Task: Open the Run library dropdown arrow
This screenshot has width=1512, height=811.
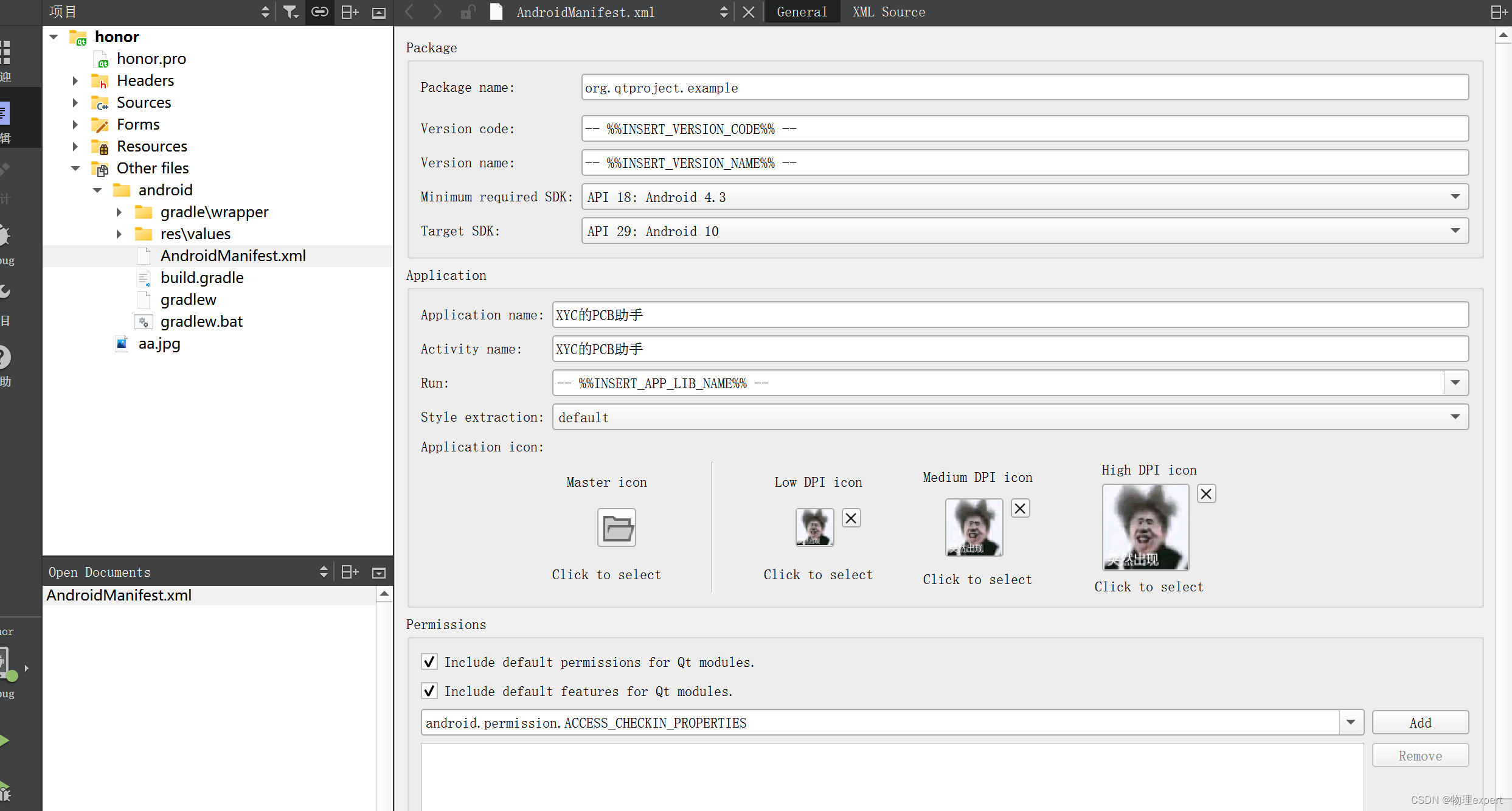Action: coord(1455,383)
